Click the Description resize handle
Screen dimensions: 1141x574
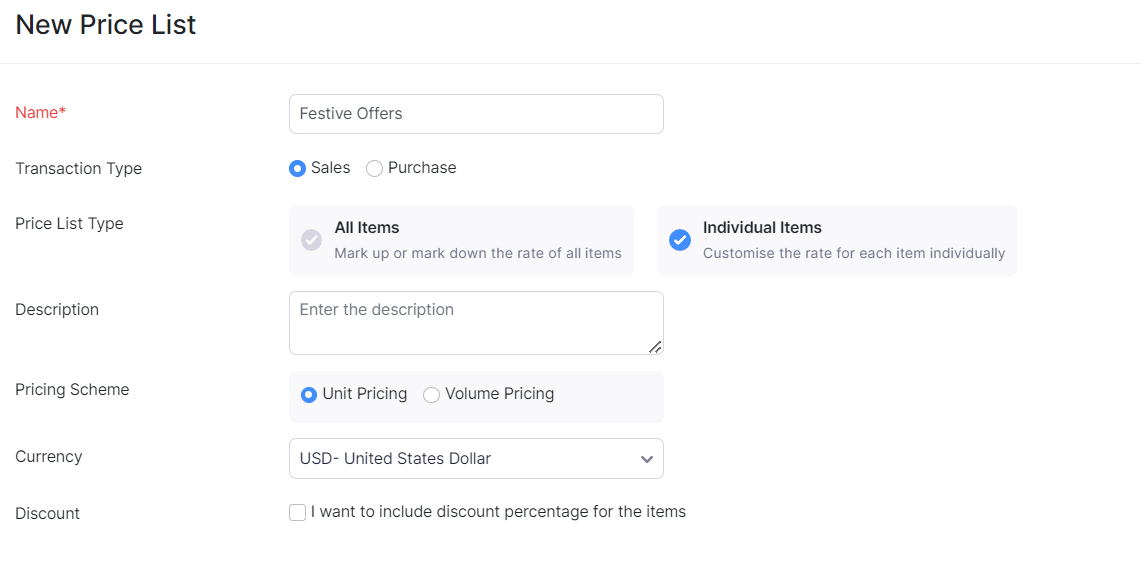[x=655, y=346]
